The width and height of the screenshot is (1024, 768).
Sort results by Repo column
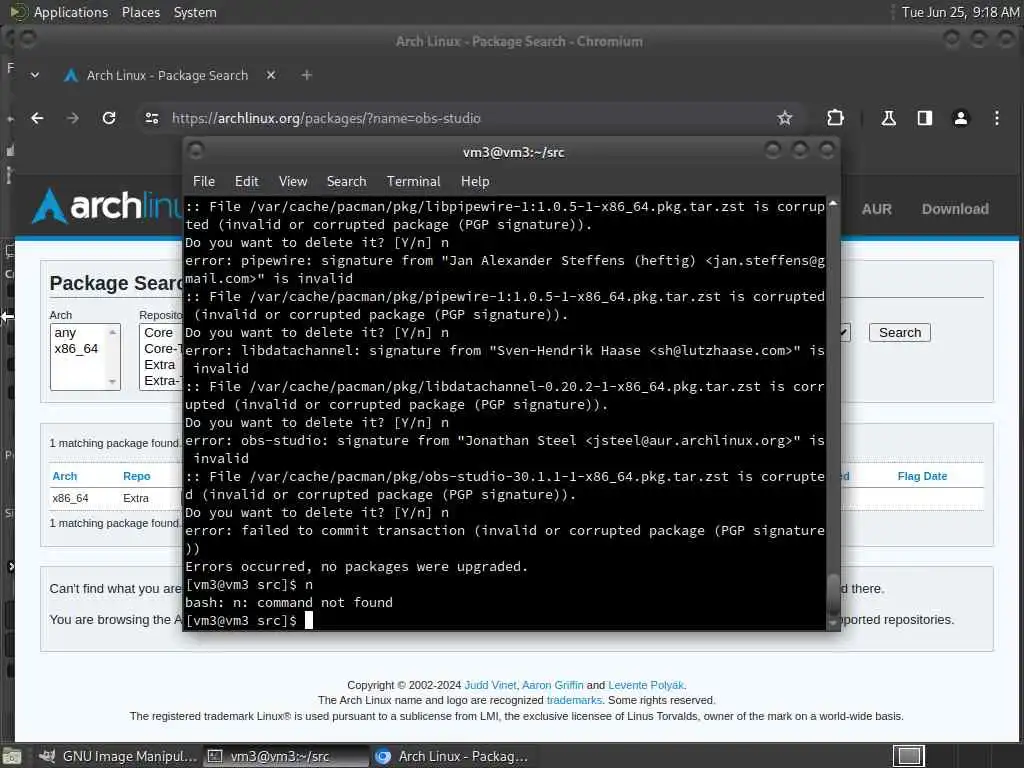pos(136,476)
